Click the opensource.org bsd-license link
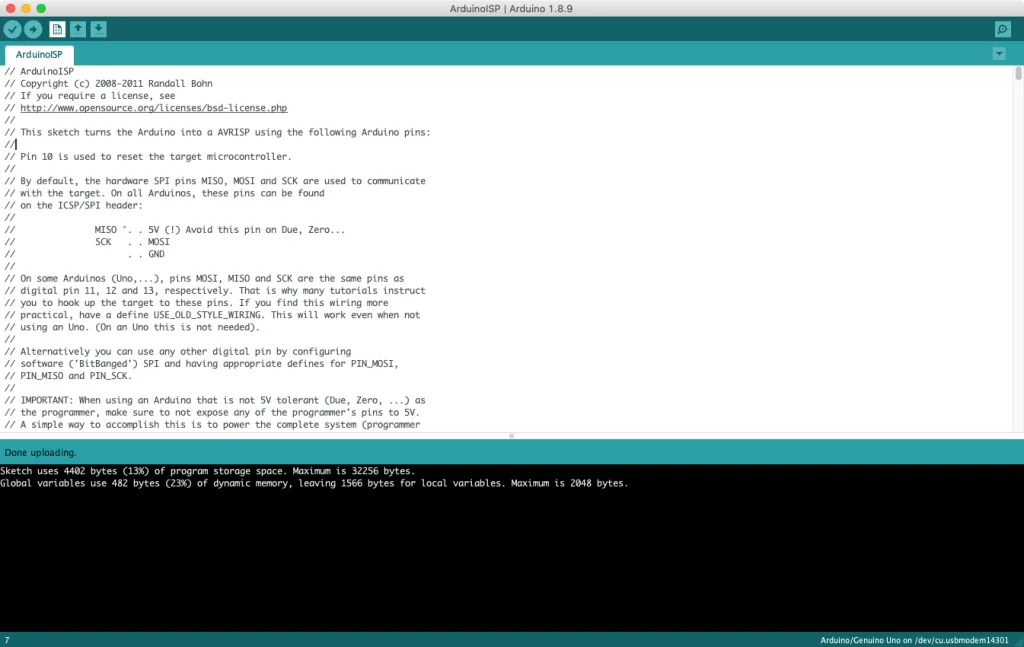1024x647 pixels. coord(153,108)
